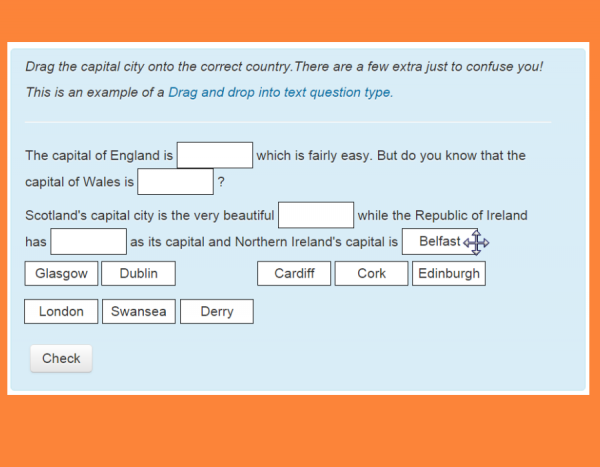Click the Republic of Ireland blank box
The height and width of the screenshot is (467, 600).
coord(88,241)
